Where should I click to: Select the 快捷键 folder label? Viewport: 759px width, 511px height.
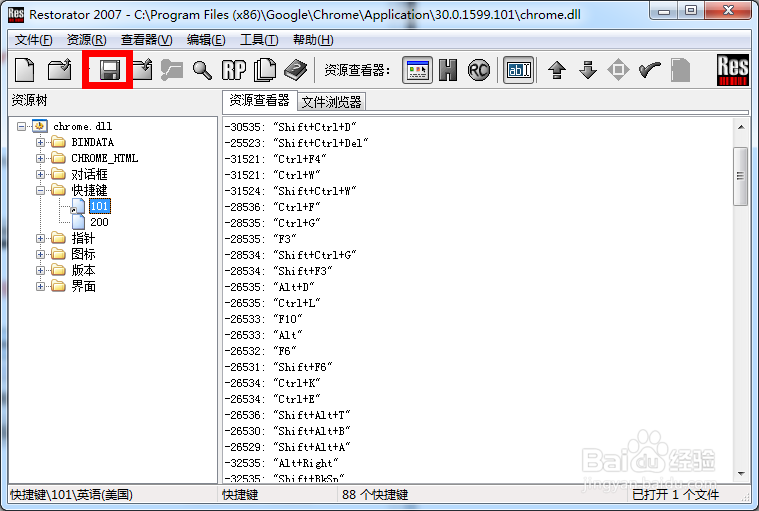(x=89, y=190)
